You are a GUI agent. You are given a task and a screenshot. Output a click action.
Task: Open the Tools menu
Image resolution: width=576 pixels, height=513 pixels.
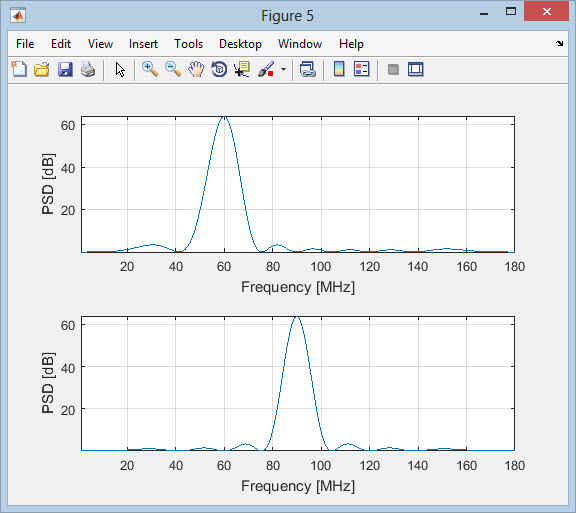pyautogui.click(x=188, y=44)
